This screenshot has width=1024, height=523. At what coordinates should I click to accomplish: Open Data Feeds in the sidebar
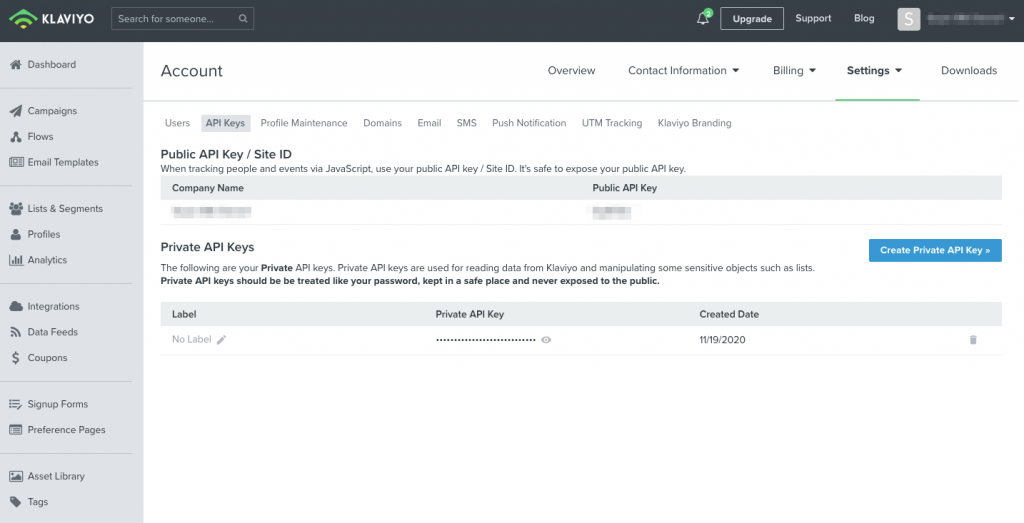52,332
